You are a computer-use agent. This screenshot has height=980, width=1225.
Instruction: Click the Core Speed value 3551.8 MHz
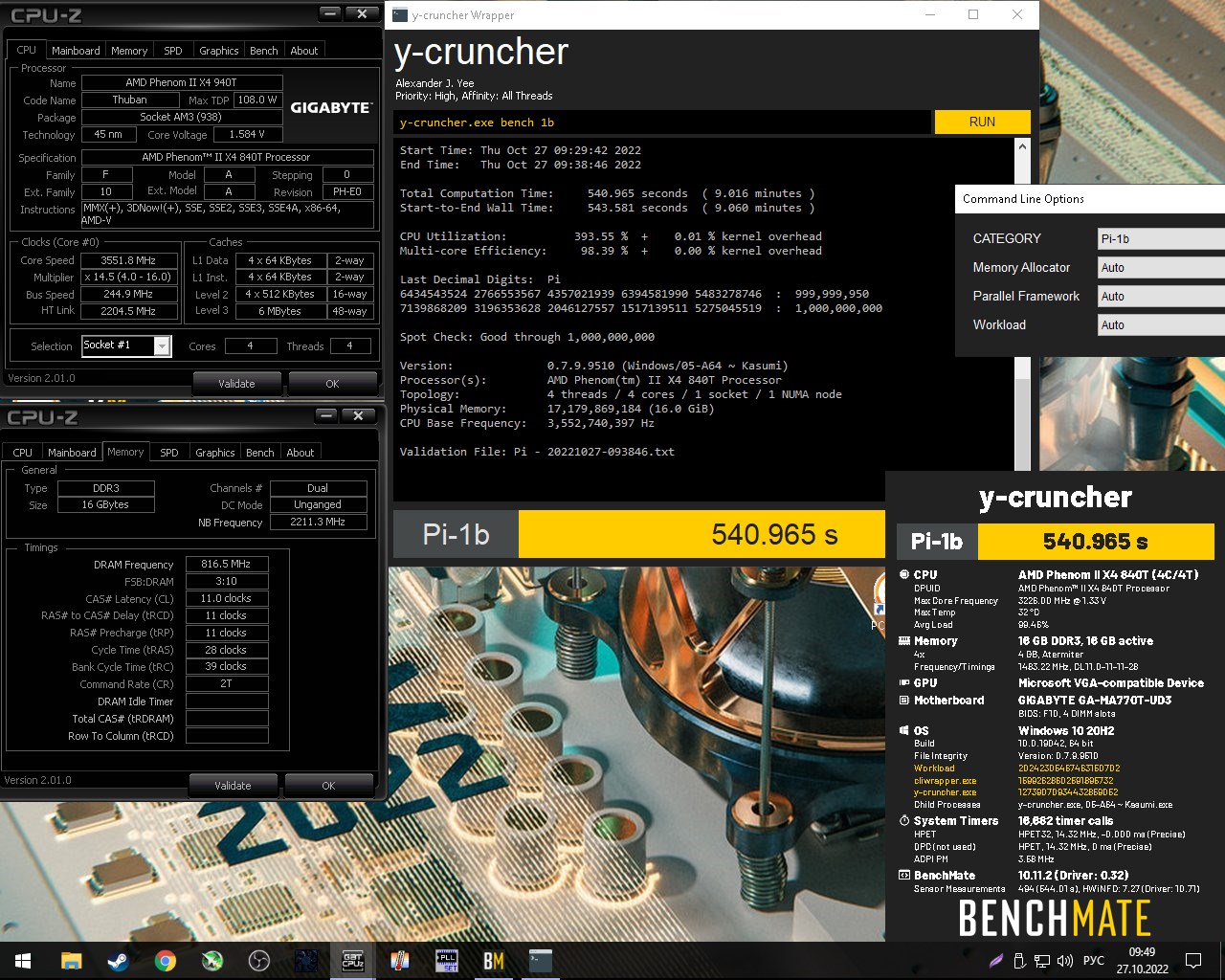click(129, 260)
